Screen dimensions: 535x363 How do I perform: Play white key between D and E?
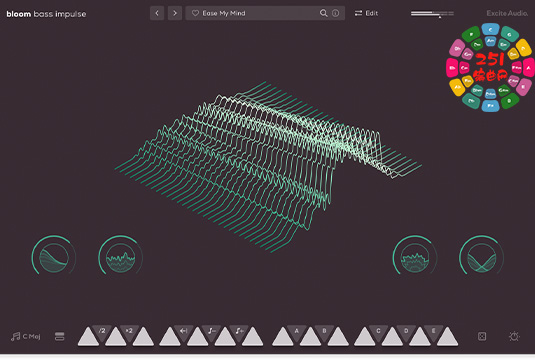tap(420, 339)
